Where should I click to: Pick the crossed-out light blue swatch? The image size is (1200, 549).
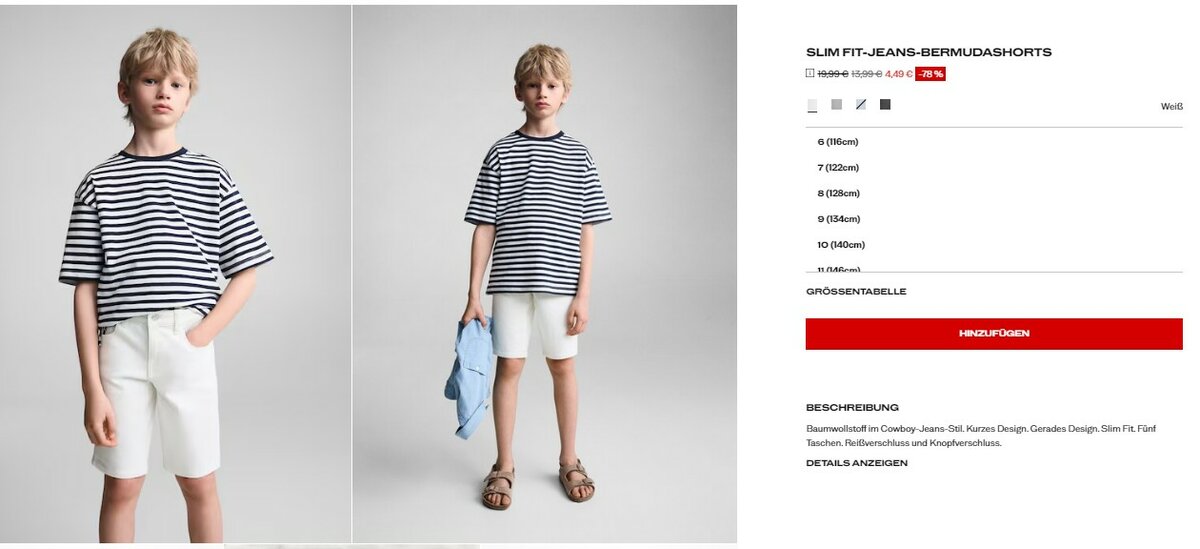(861, 104)
